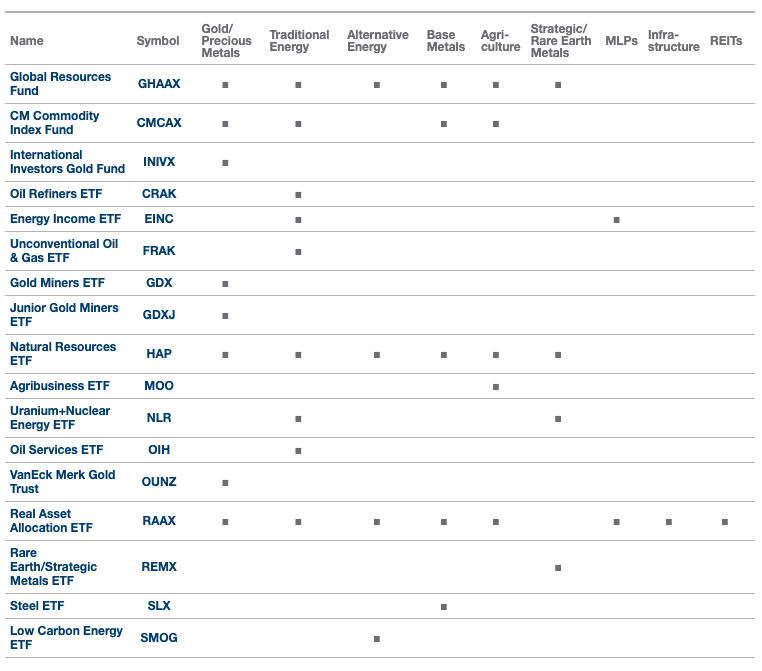762x671 pixels.
Task: Click the GDX symbol
Action: pos(159,283)
